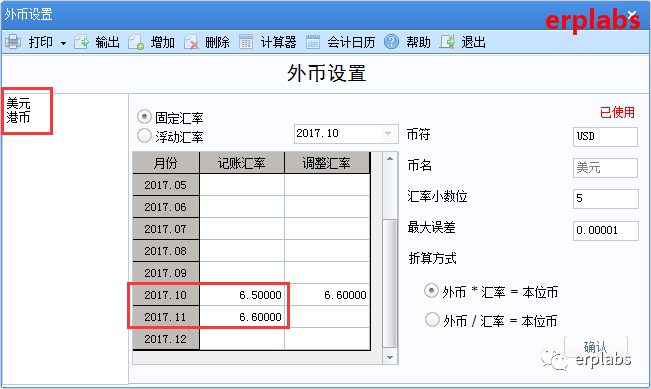Click the 输出 toolbar label
651x389 pixels.
point(108,42)
